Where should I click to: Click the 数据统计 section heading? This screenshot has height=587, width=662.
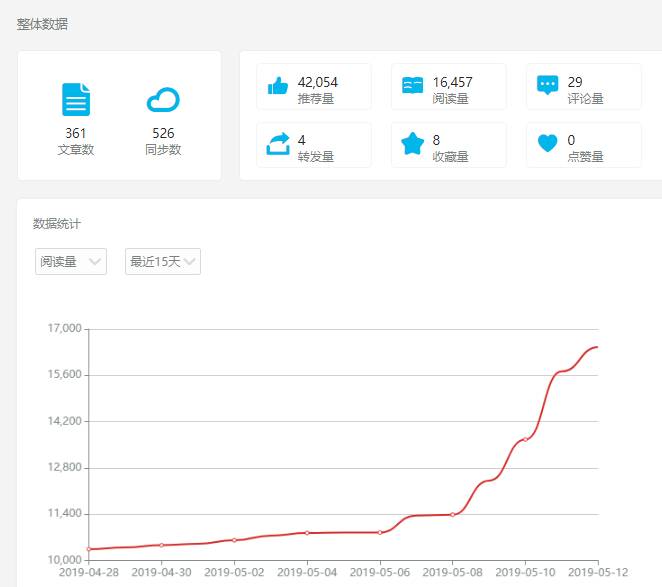(57, 223)
